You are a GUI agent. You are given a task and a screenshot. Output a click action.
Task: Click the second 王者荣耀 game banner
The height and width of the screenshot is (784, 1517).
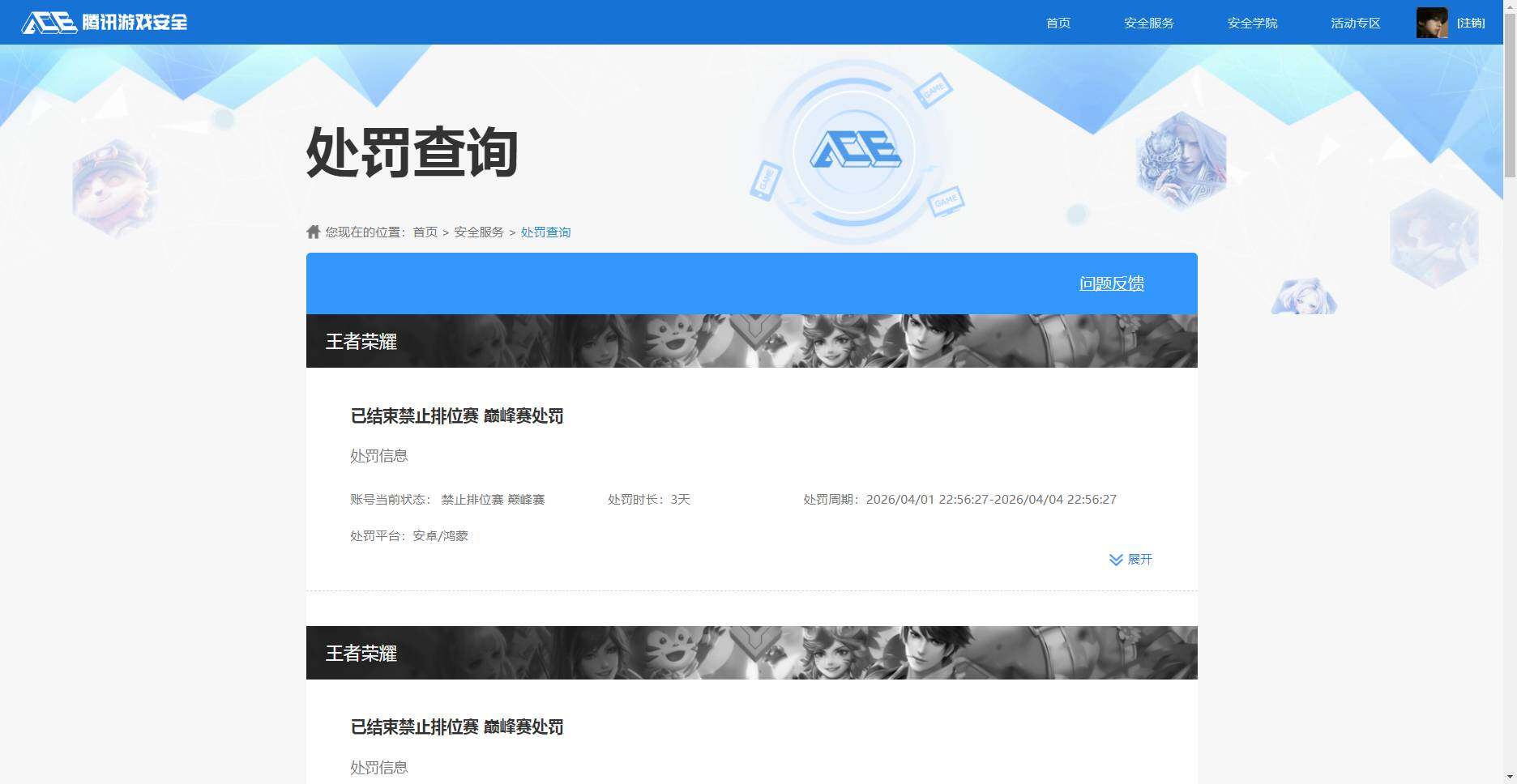[752, 653]
